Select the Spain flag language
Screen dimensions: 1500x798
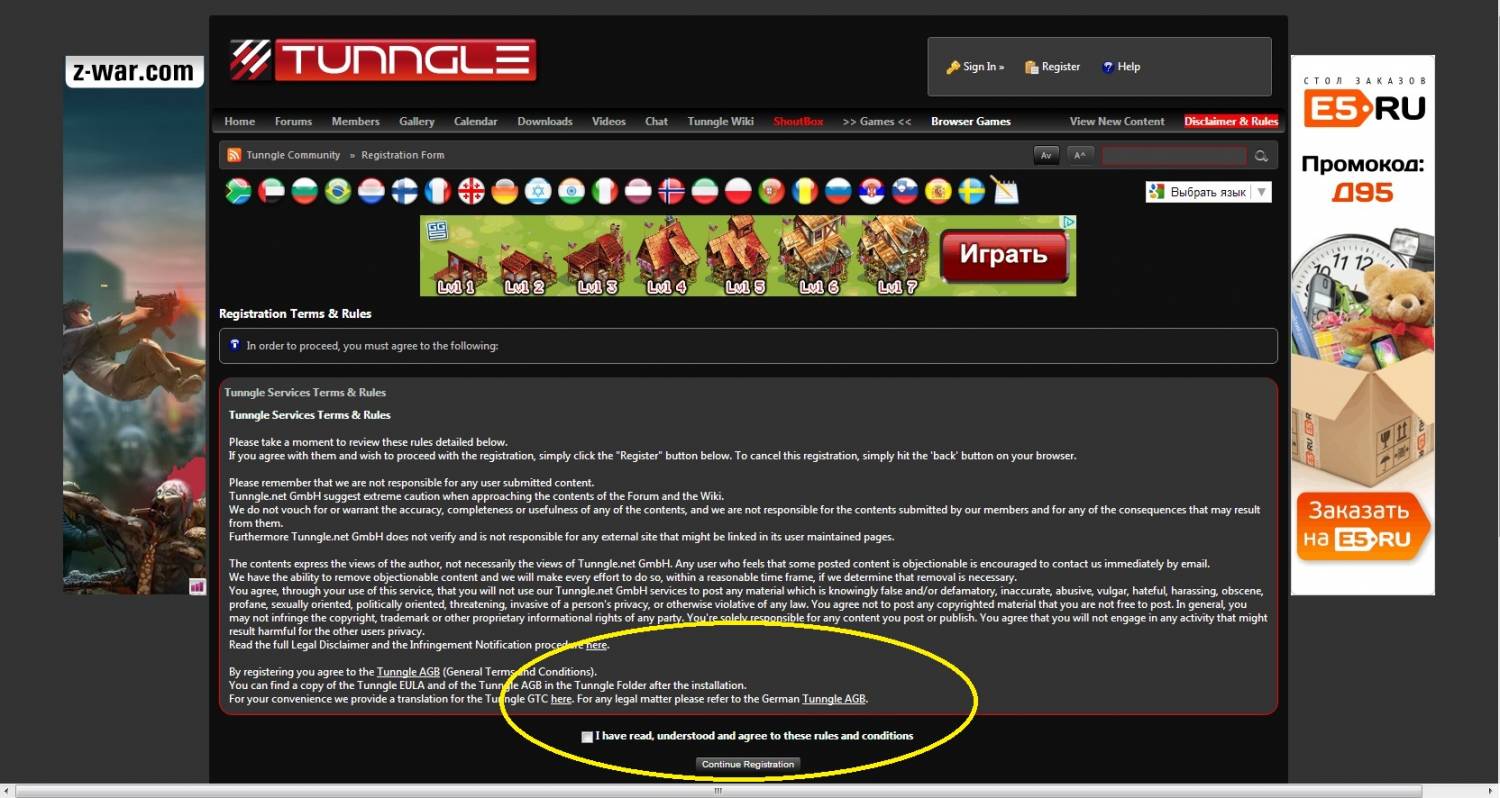click(938, 191)
